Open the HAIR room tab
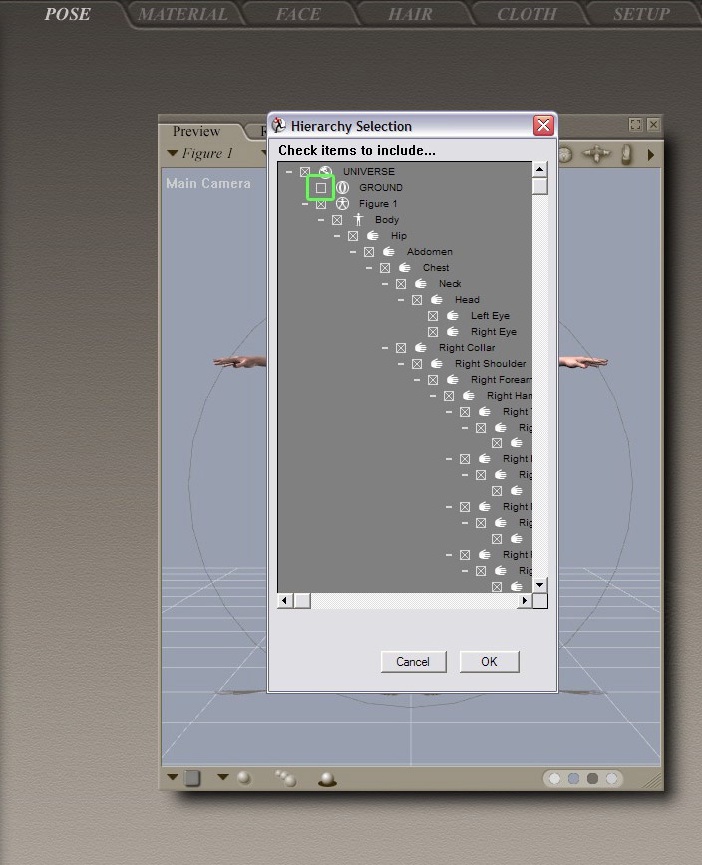The image size is (702, 865). [x=410, y=14]
